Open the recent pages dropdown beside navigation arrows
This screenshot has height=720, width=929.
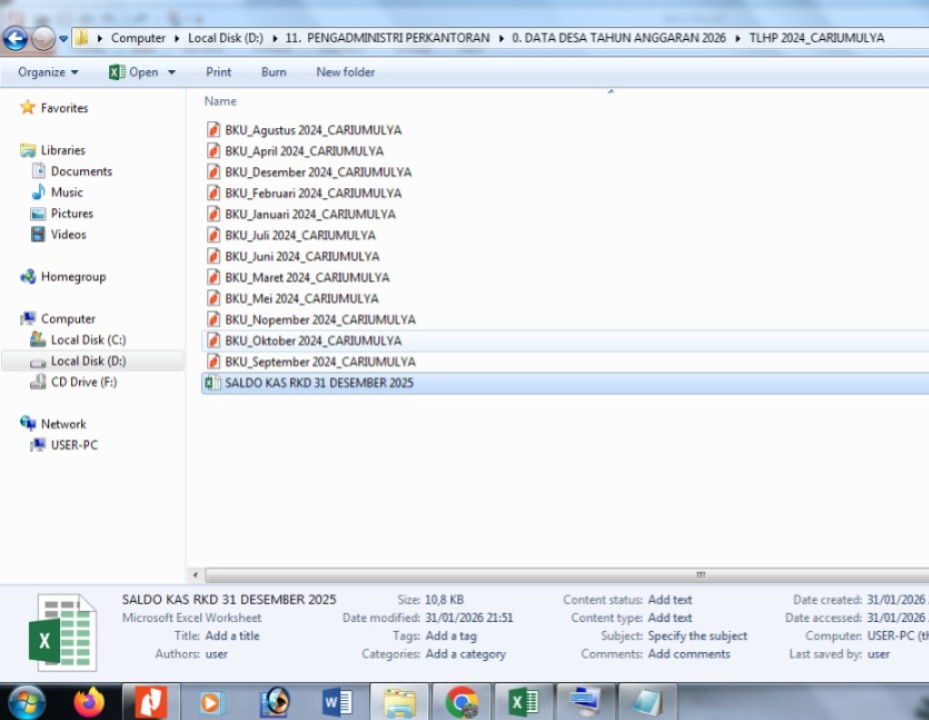[x=64, y=39]
